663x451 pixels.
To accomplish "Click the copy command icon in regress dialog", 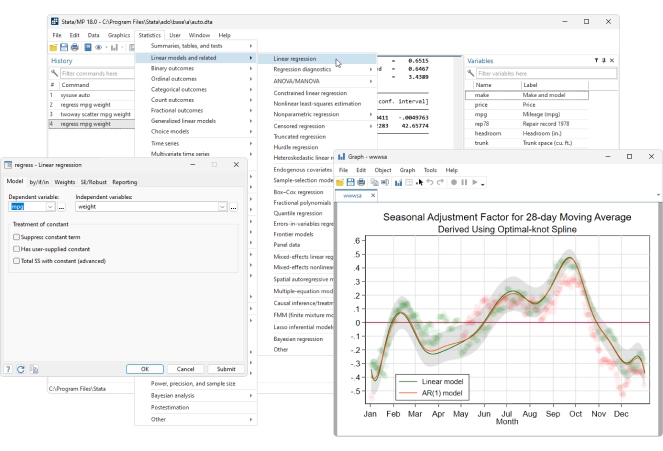I will [x=32, y=369].
